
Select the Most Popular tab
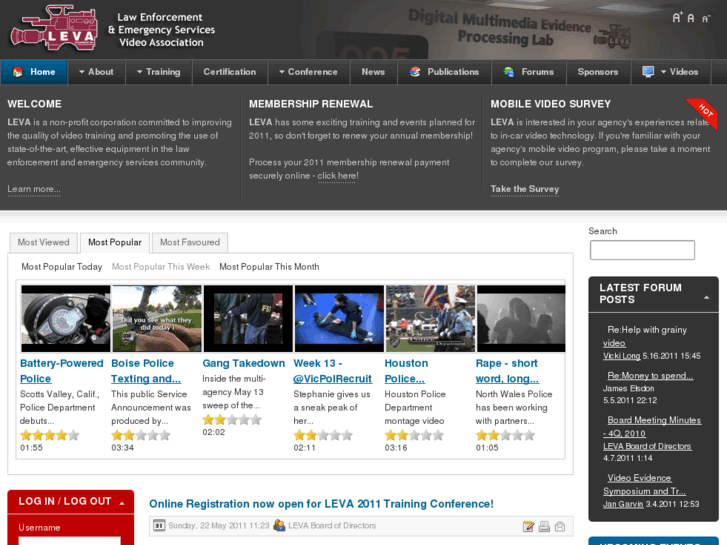coord(115,243)
